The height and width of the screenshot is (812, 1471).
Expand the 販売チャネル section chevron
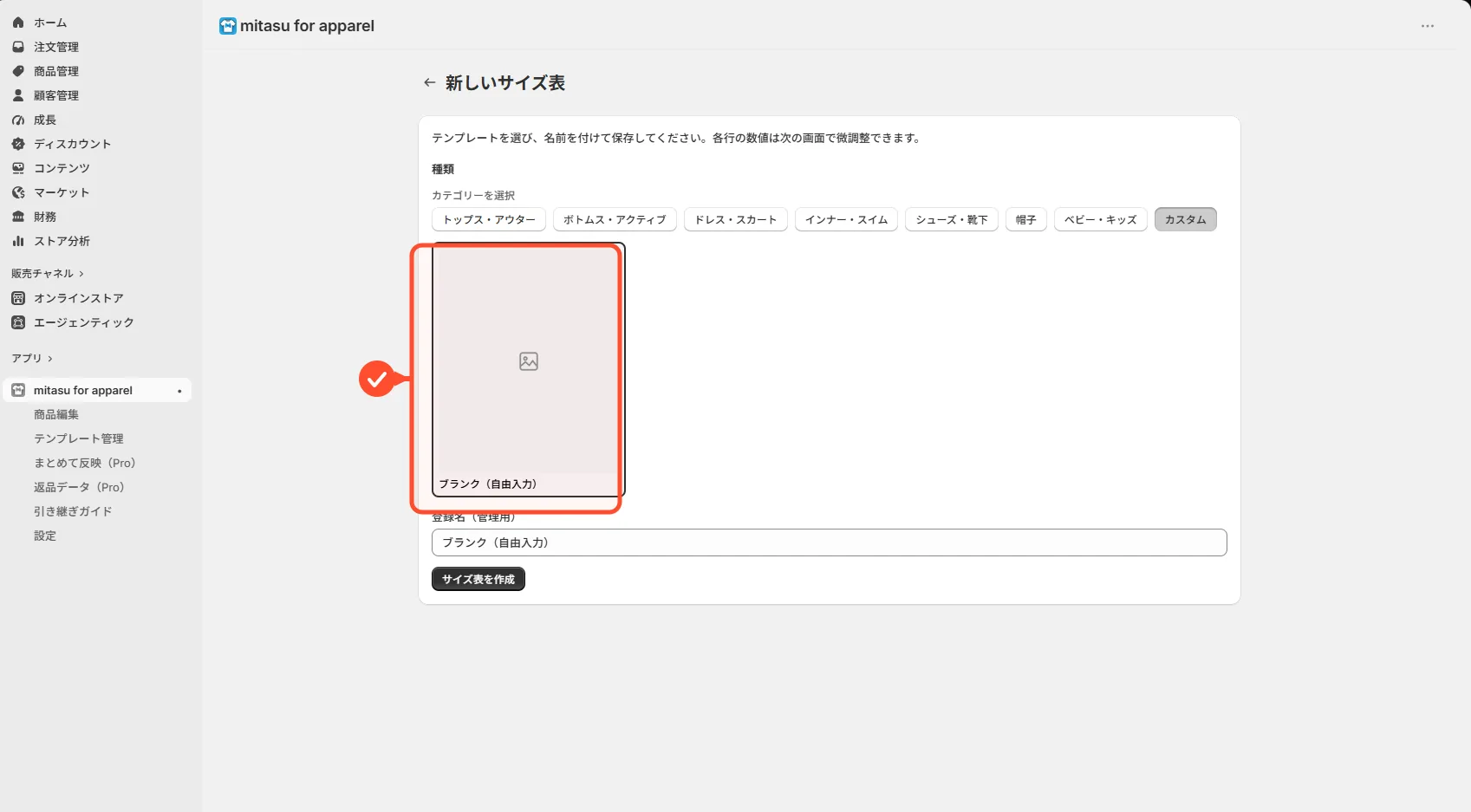tap(81, 274)
